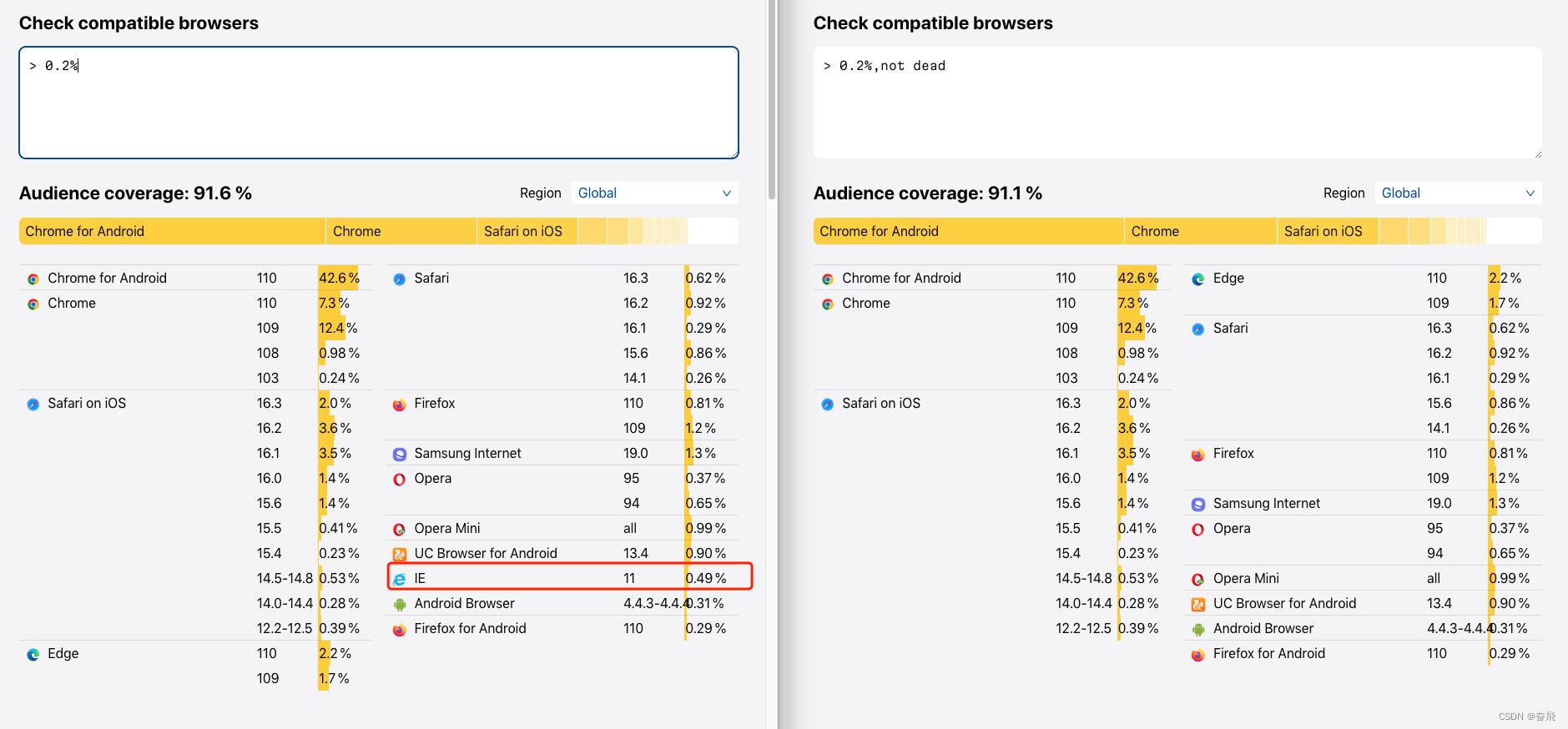Click 'Firefox for Android' label in left panel

pos(470,628)
